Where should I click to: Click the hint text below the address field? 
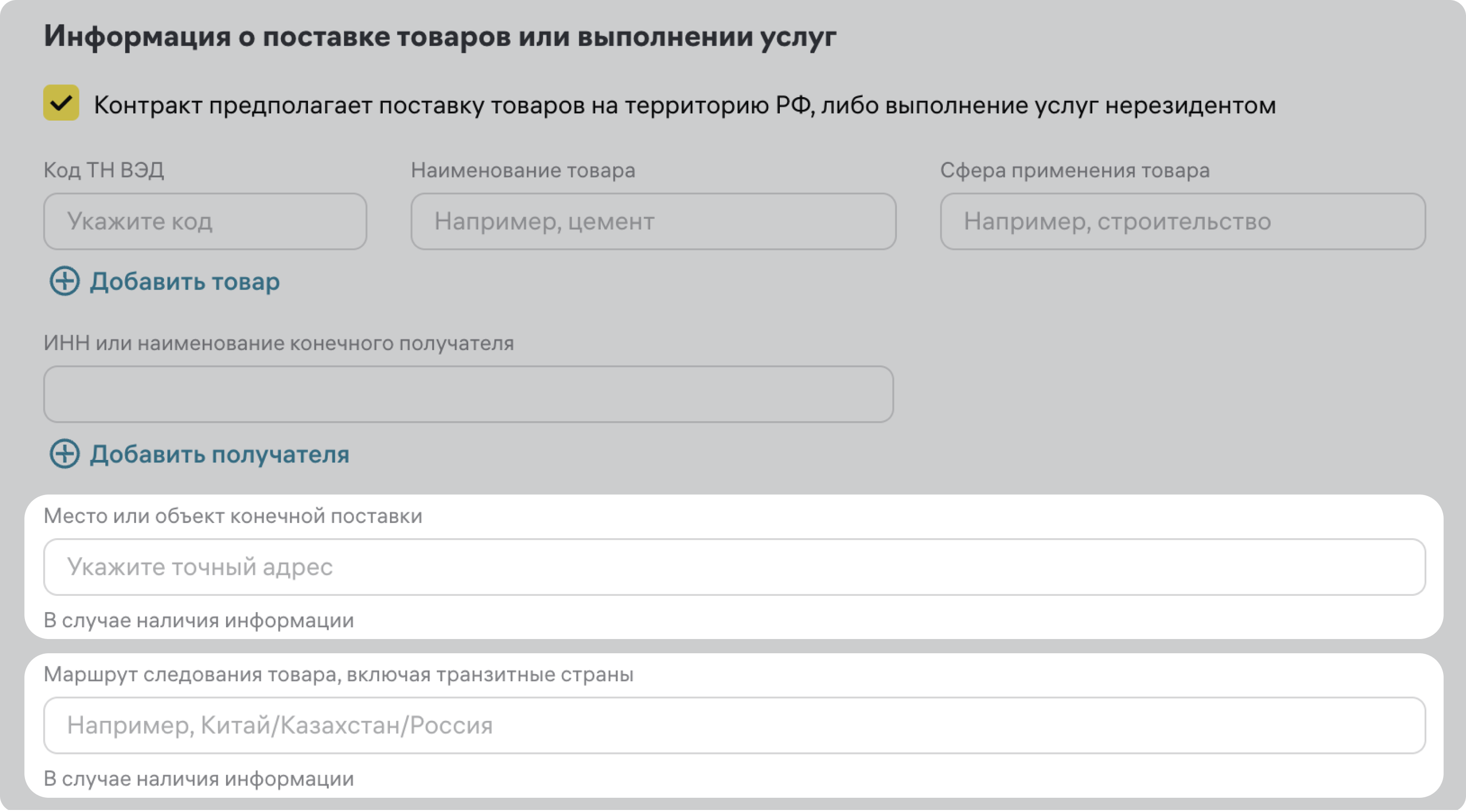[x=199, y=620]
